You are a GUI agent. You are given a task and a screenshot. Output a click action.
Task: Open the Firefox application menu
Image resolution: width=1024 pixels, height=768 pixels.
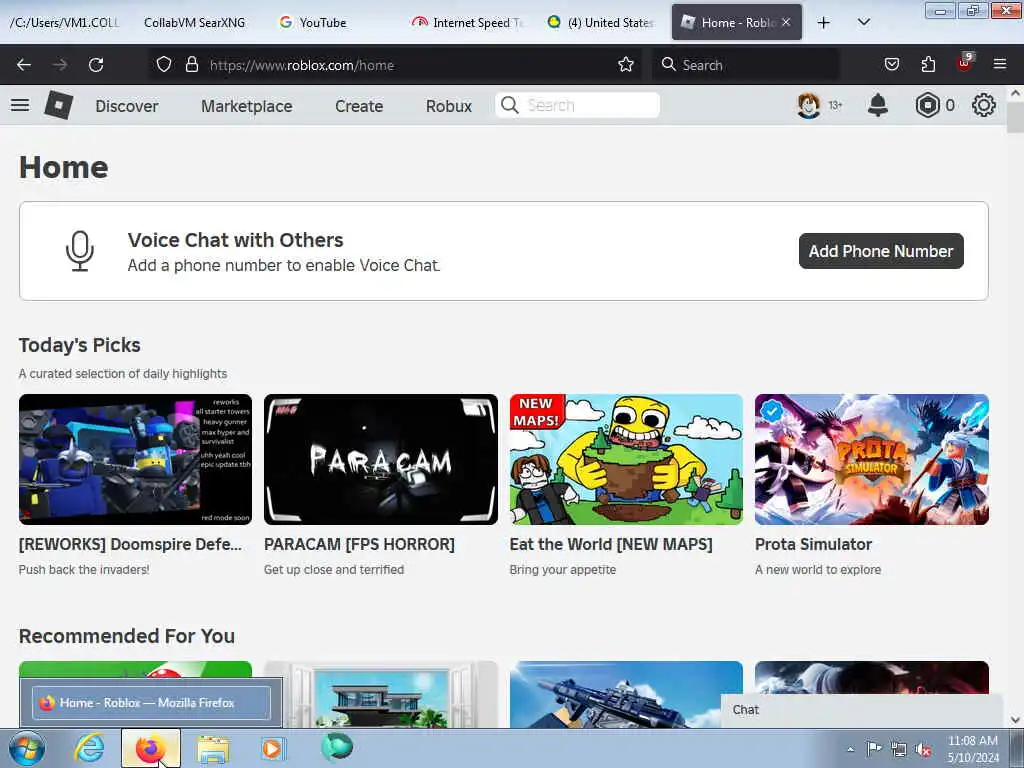click(x=1000, y=65)
